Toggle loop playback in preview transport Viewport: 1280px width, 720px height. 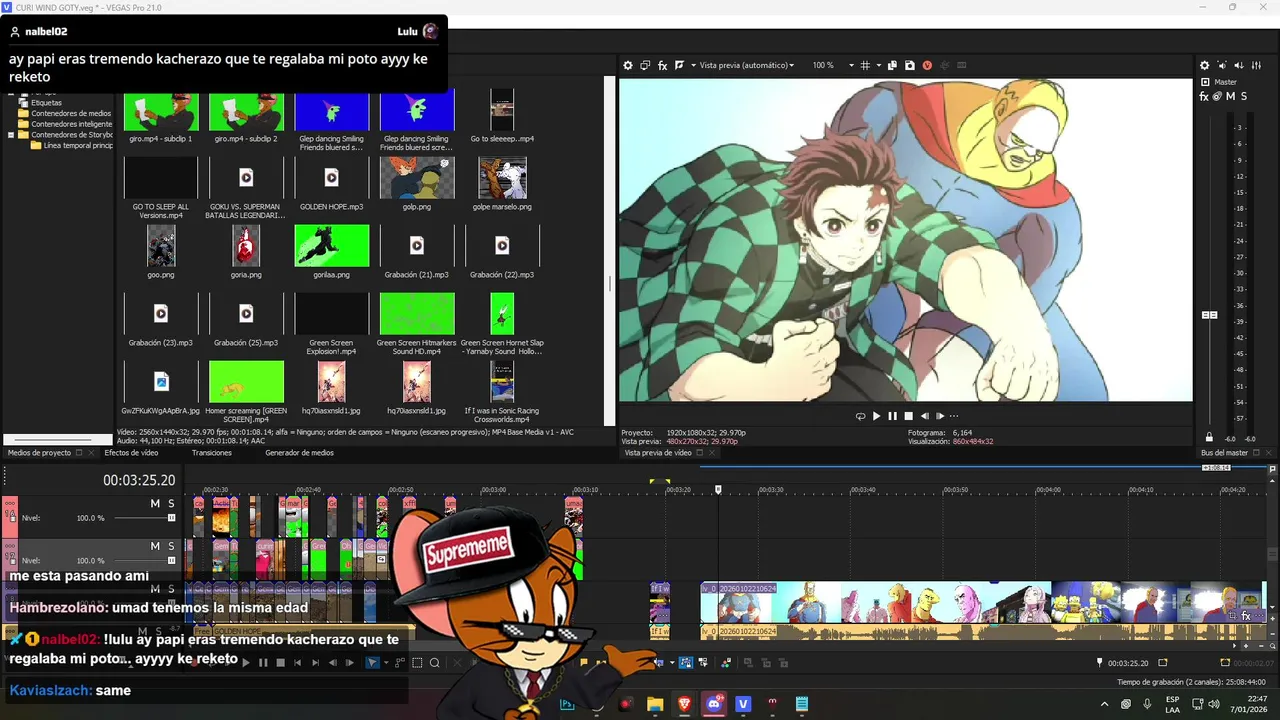tap(860, 416)
